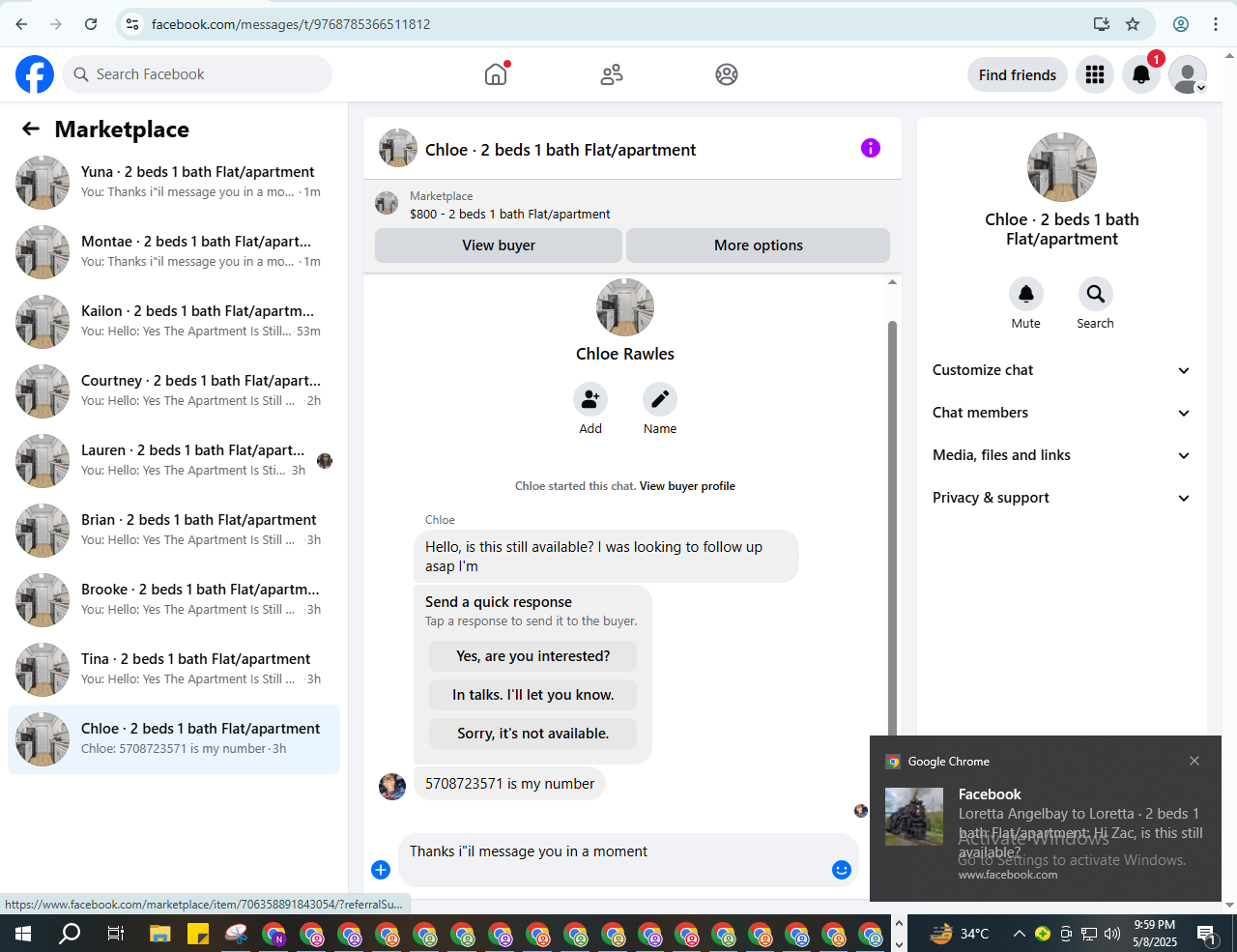Screen dimensions: 1237x952
Task: Open Sticky Notes from taskbar
Action: 198,934
